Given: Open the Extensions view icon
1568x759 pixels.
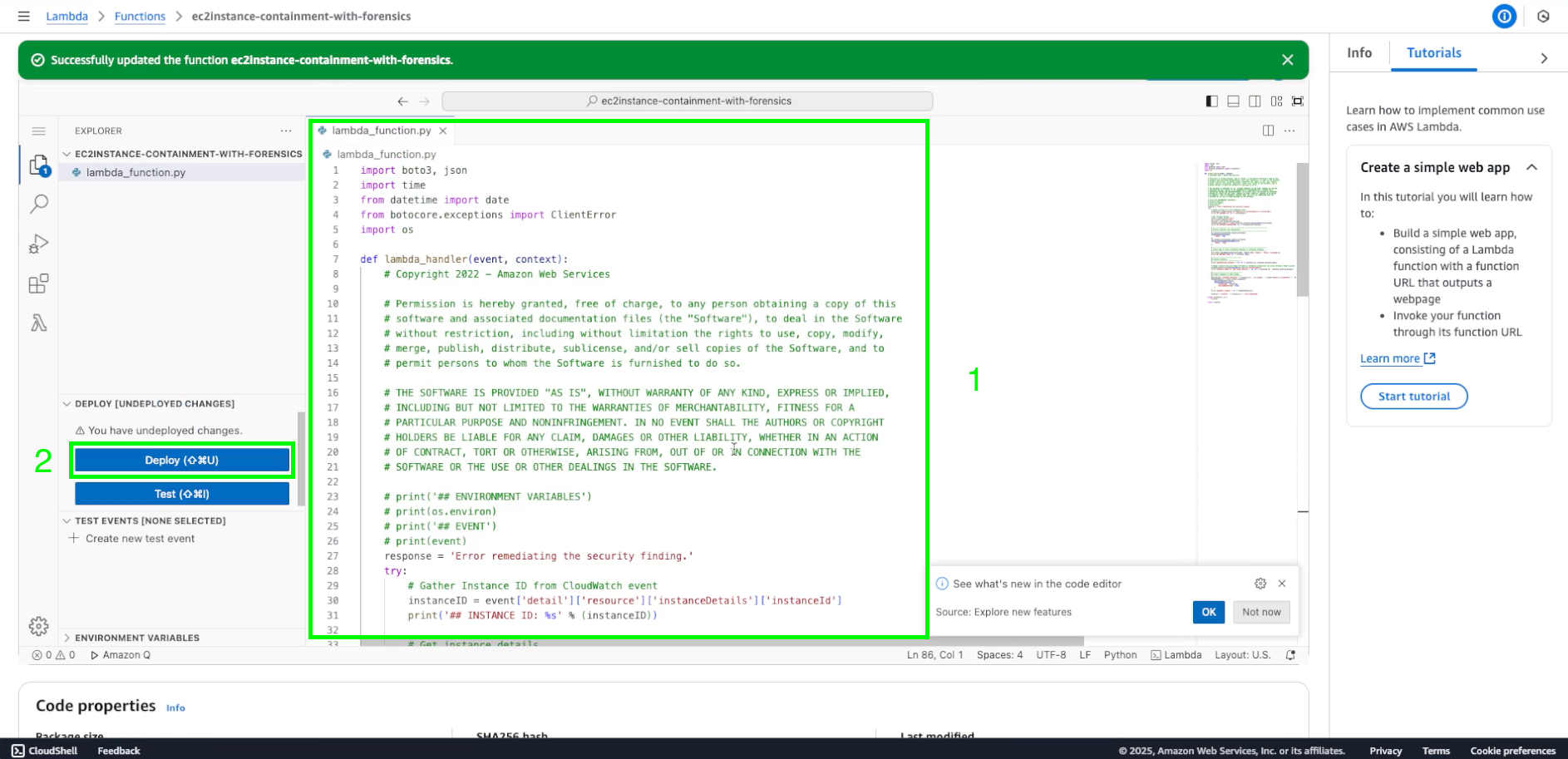Looking at the screenshot, I should [x=39, y=283].
